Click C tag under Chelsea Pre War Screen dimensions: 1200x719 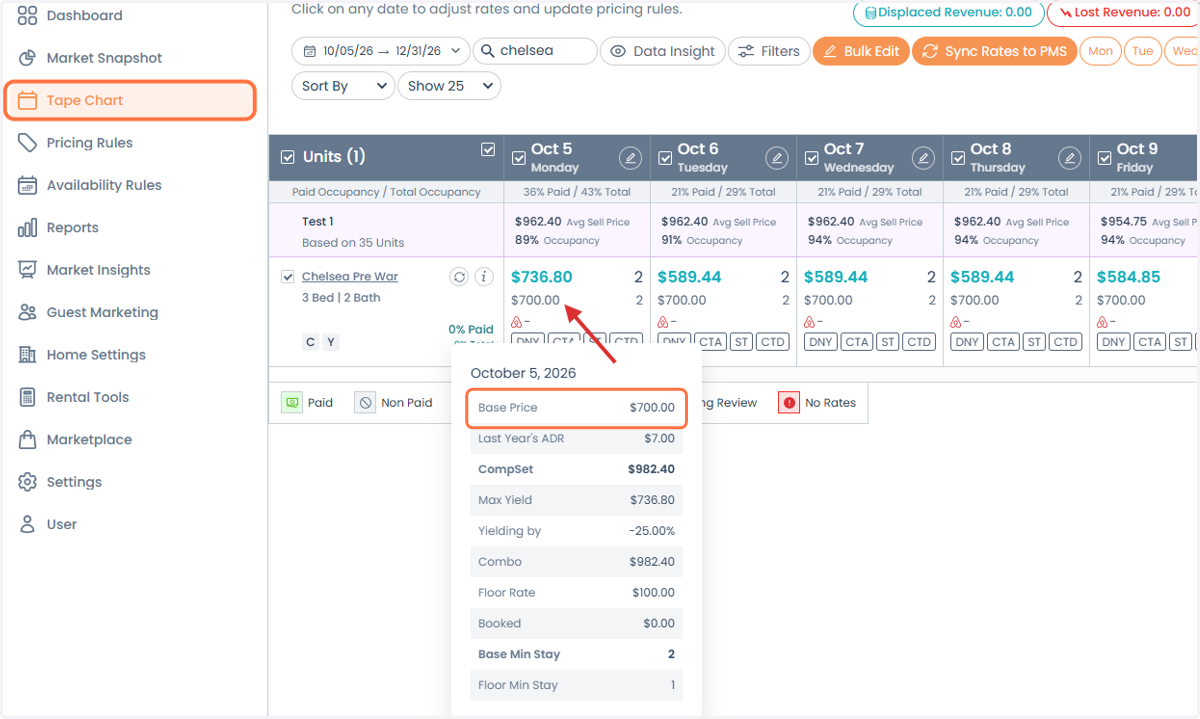pos(311,342)
